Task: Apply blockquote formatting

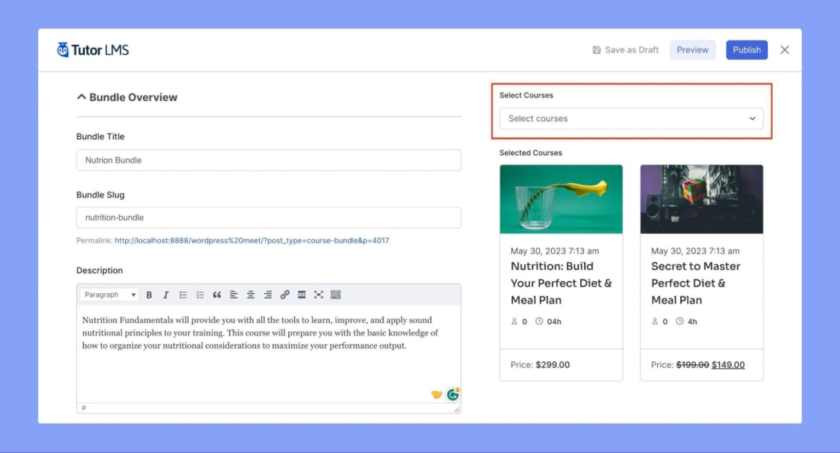Action: tap(217, 295)
